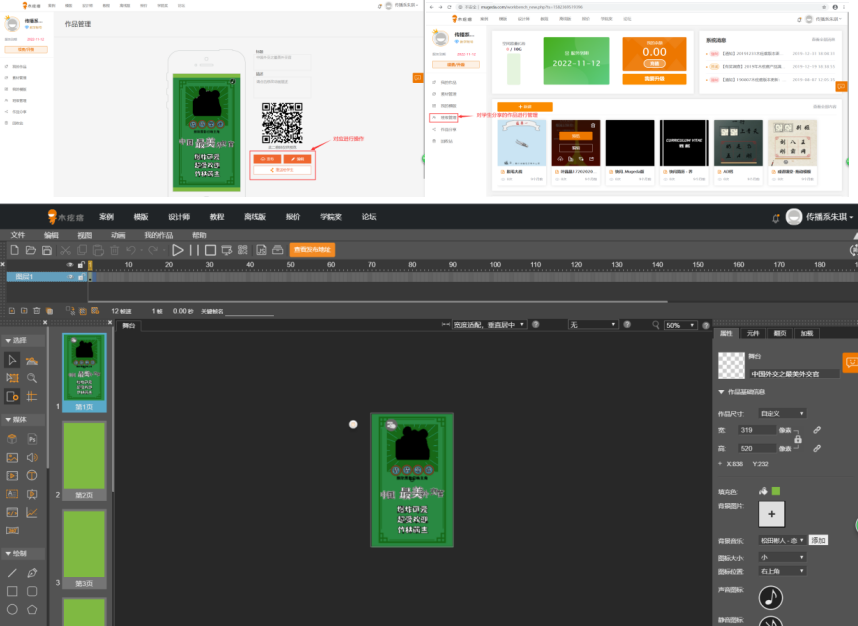Click the green fill color swatch

click(x=776, y=491)
